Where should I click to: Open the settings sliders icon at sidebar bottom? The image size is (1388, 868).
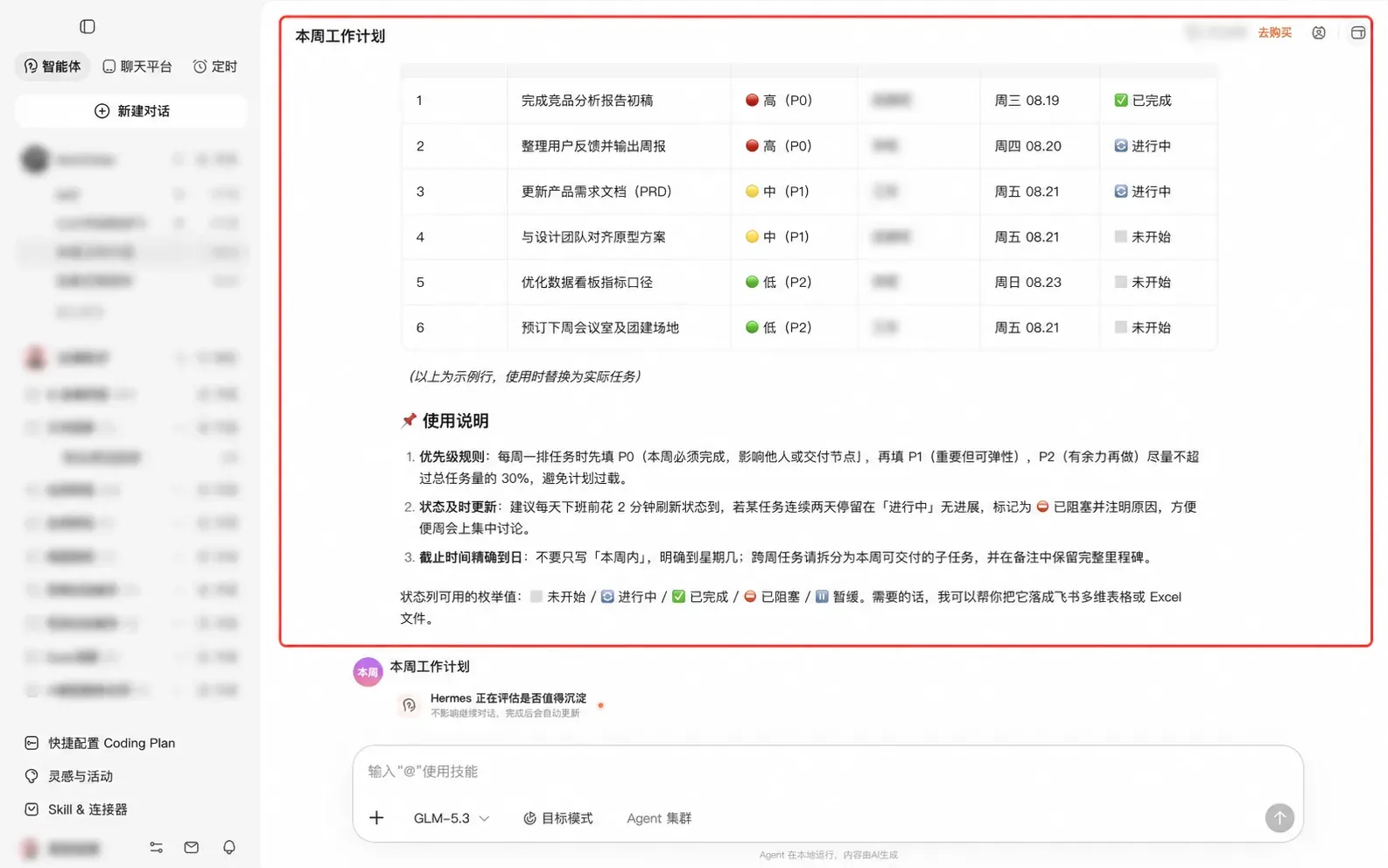(156, 847)
